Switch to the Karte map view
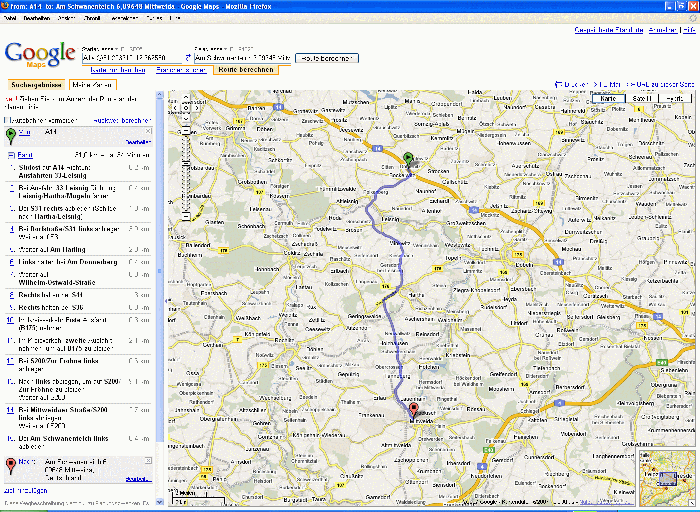 (608, 99)
